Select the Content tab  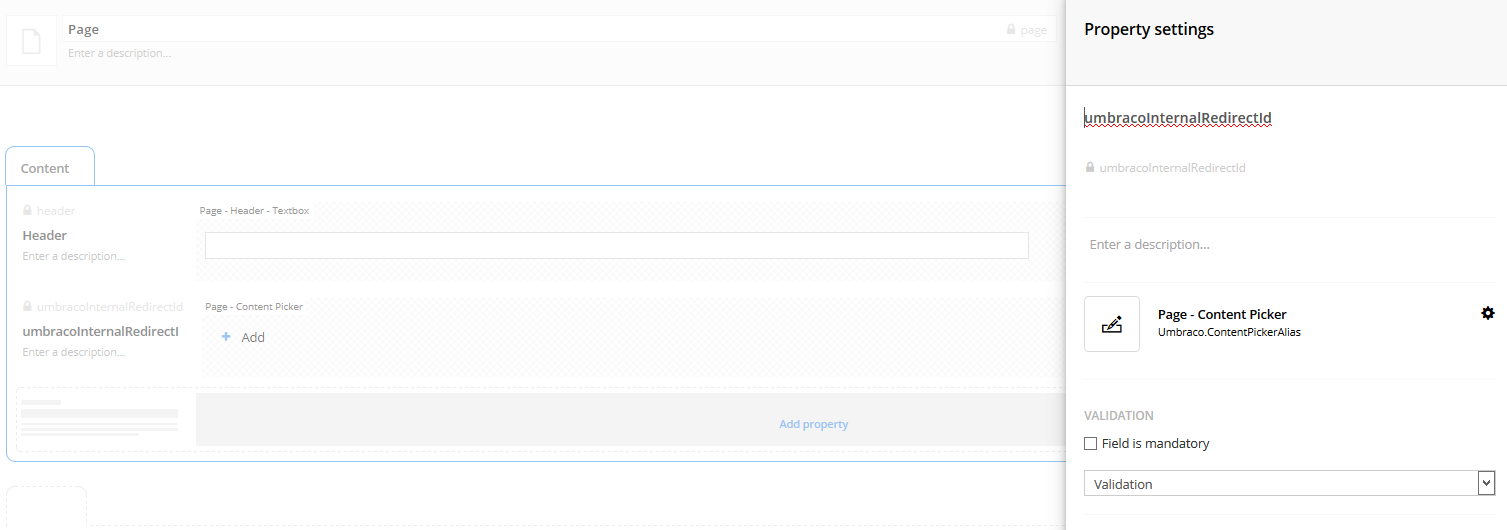(46, 168)
